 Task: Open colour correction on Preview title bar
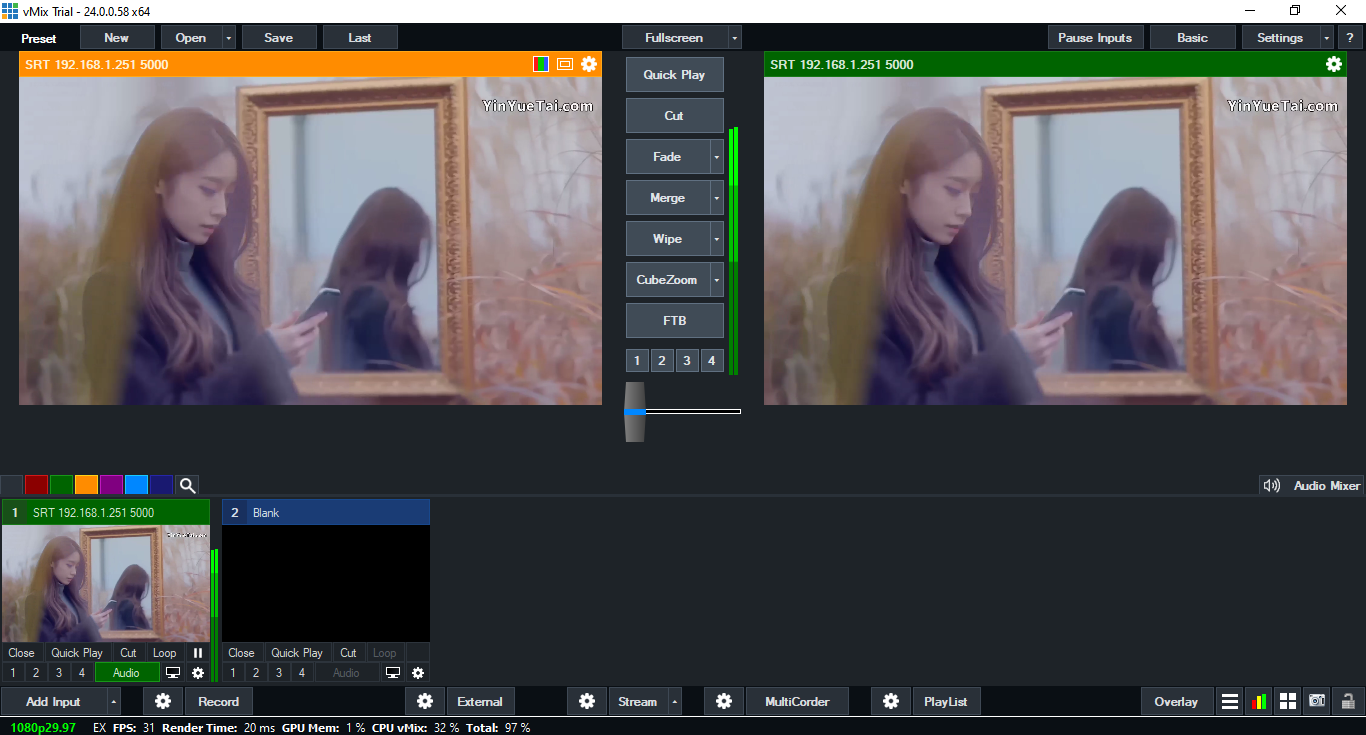coord(541,64)
